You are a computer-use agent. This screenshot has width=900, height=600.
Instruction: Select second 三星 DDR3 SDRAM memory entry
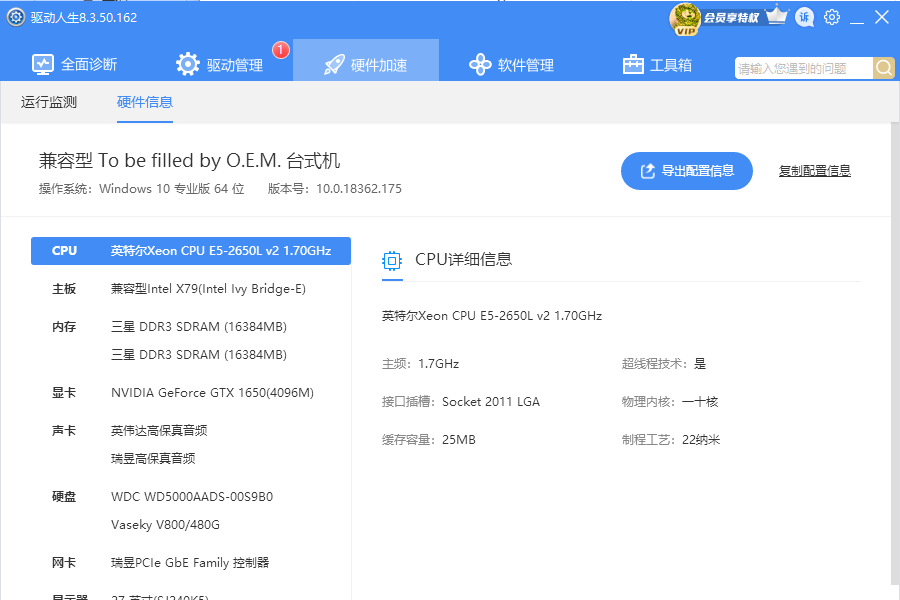(x=199, y=355)
